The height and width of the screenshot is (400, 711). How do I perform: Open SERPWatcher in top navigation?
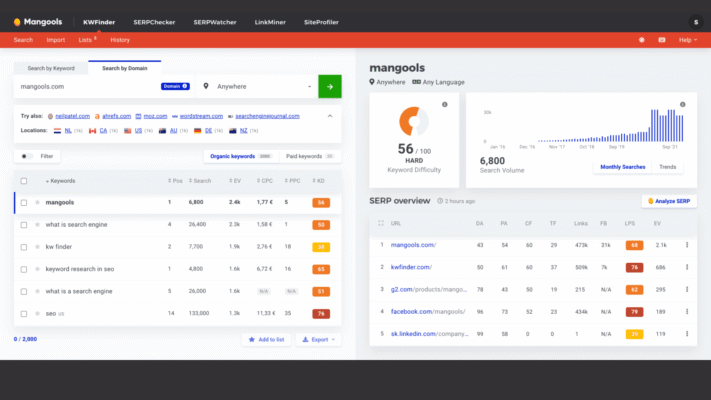pos(215,22)
